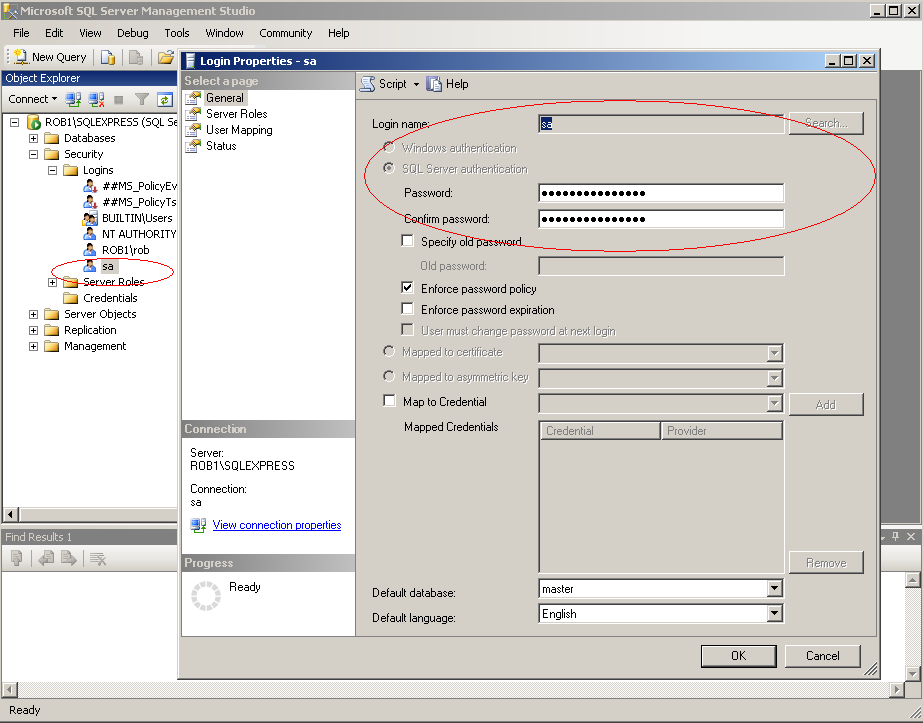Open the Edit menu

54,33
